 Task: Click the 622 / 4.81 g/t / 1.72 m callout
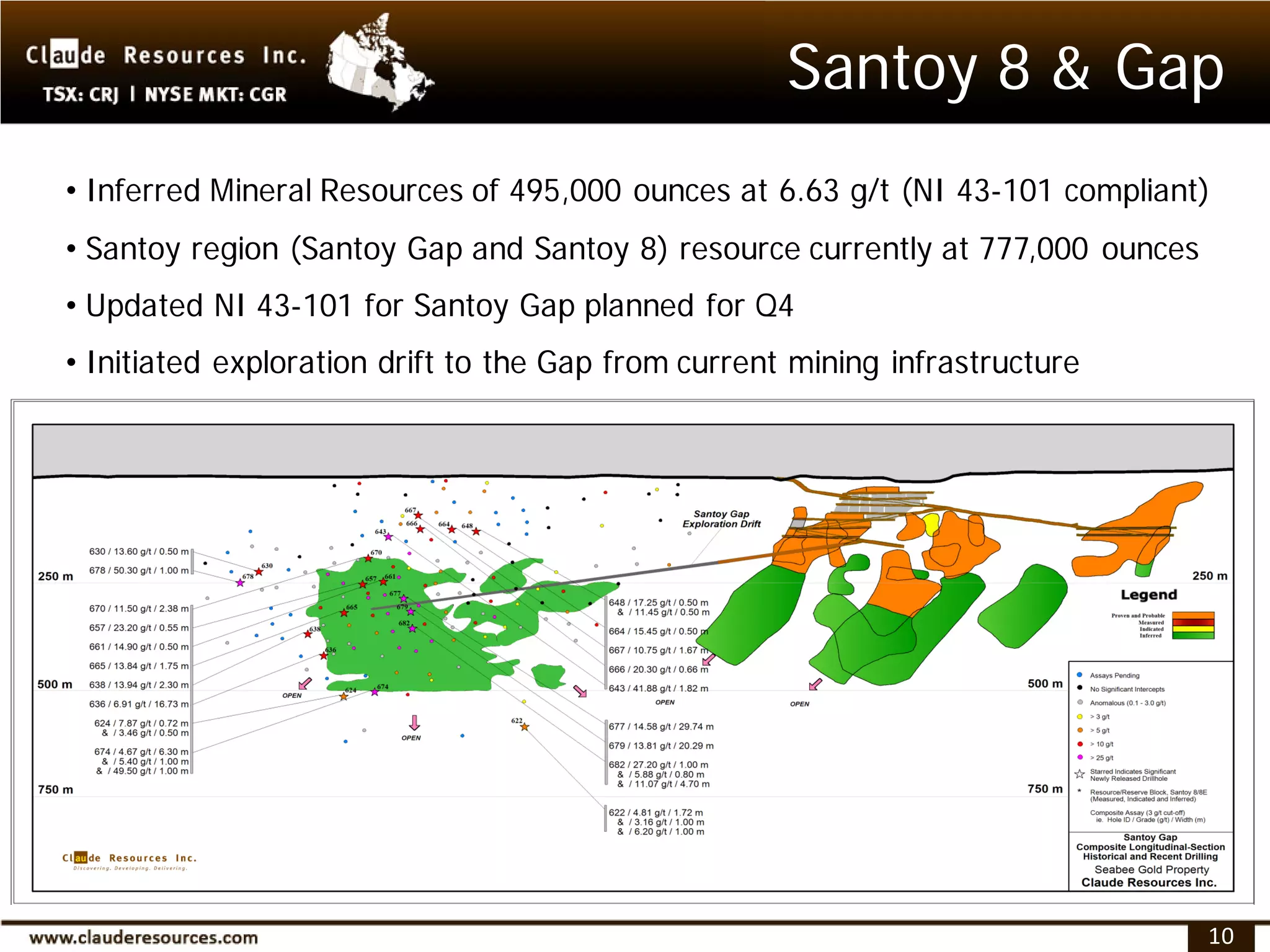[656, 813]
